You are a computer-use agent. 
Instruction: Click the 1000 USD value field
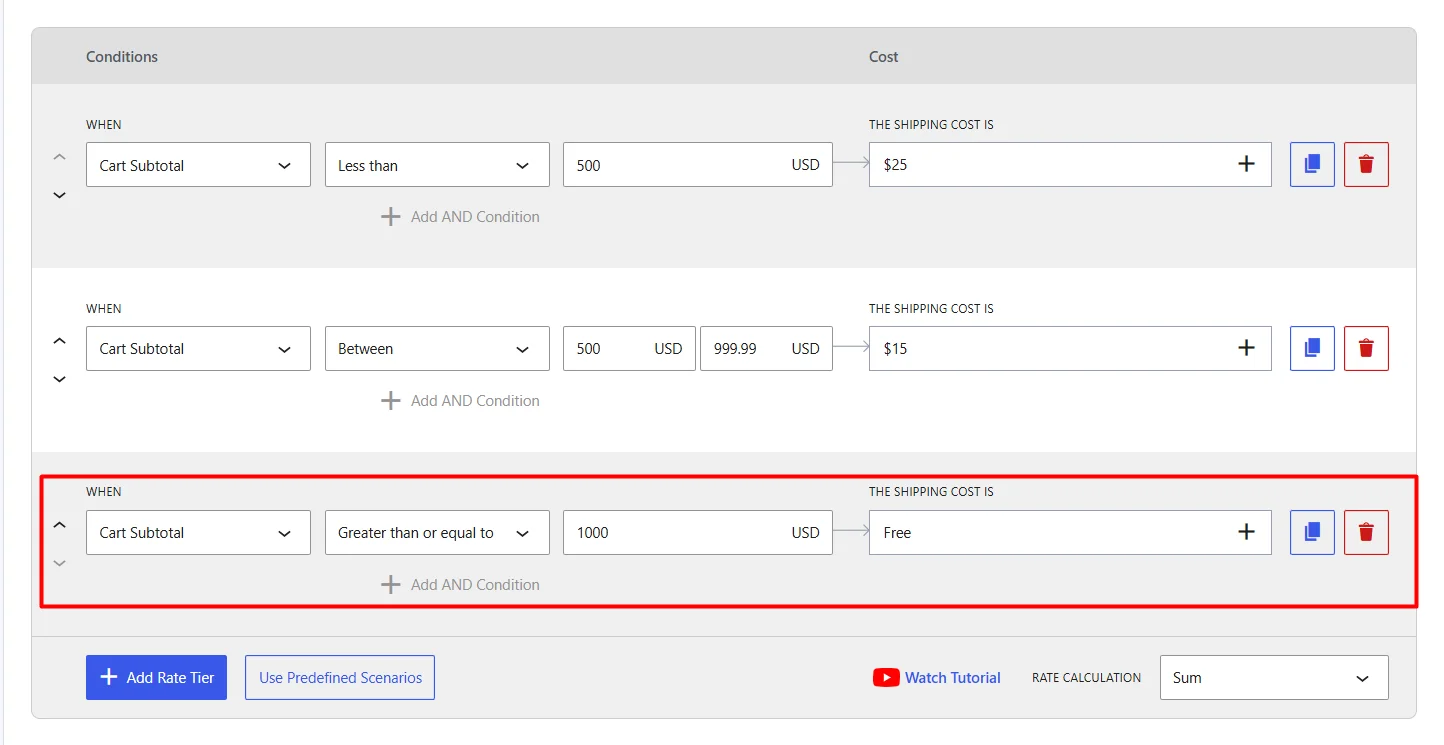(x=698, y=533)
